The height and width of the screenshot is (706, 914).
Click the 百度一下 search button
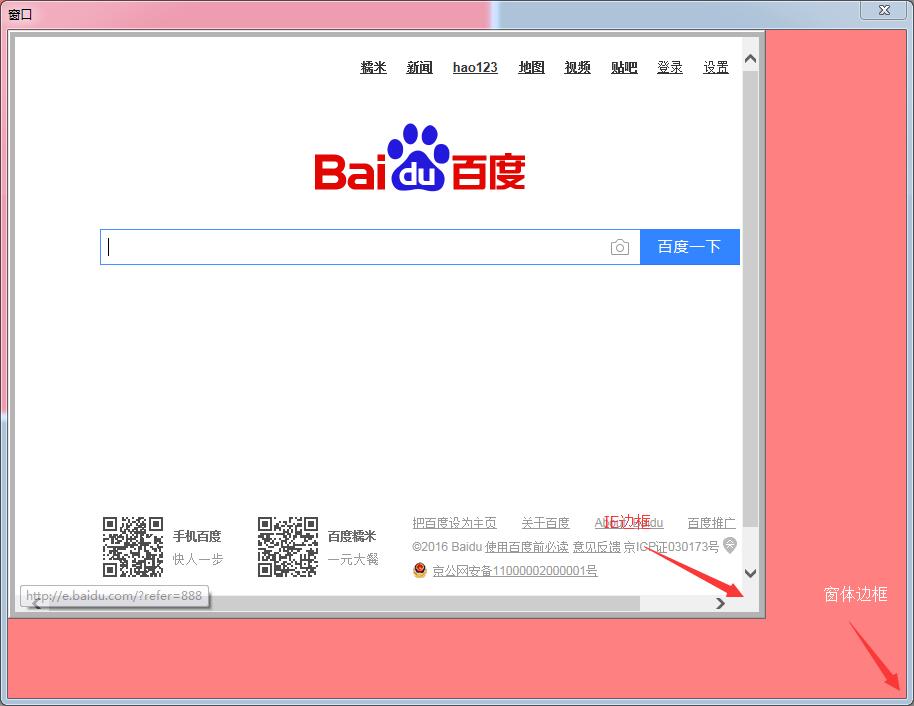click(690, 247)
